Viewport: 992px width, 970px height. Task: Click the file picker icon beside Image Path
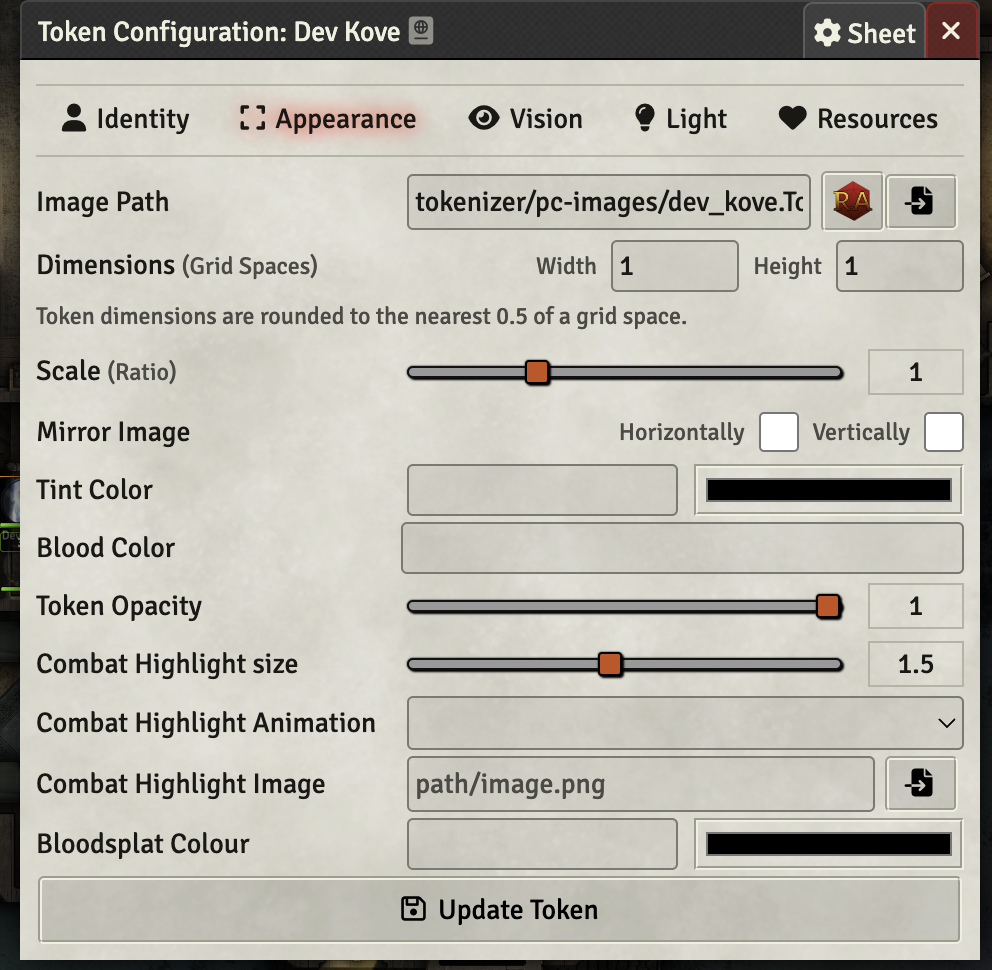point(920,201)
